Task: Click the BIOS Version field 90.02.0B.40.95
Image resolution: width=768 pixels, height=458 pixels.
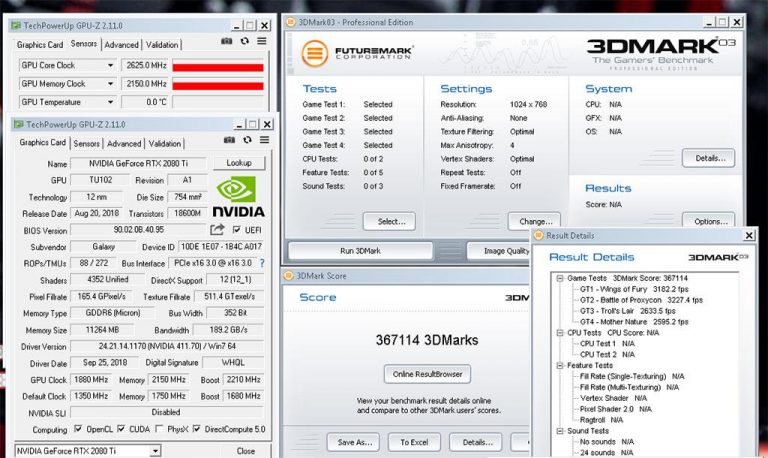Action: pyautogui.click(x=139, y=230)
